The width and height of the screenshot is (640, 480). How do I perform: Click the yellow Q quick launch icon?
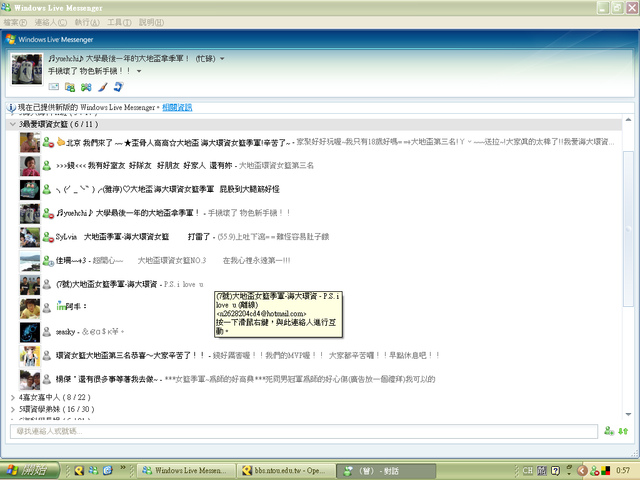pos(79,471)
